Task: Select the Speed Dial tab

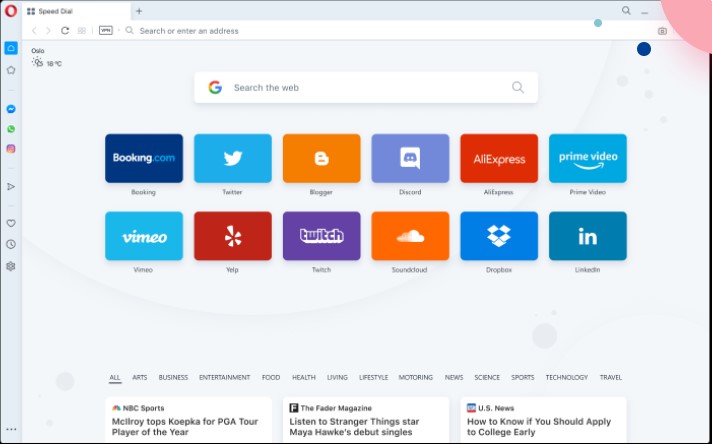Action: point(75,11)
